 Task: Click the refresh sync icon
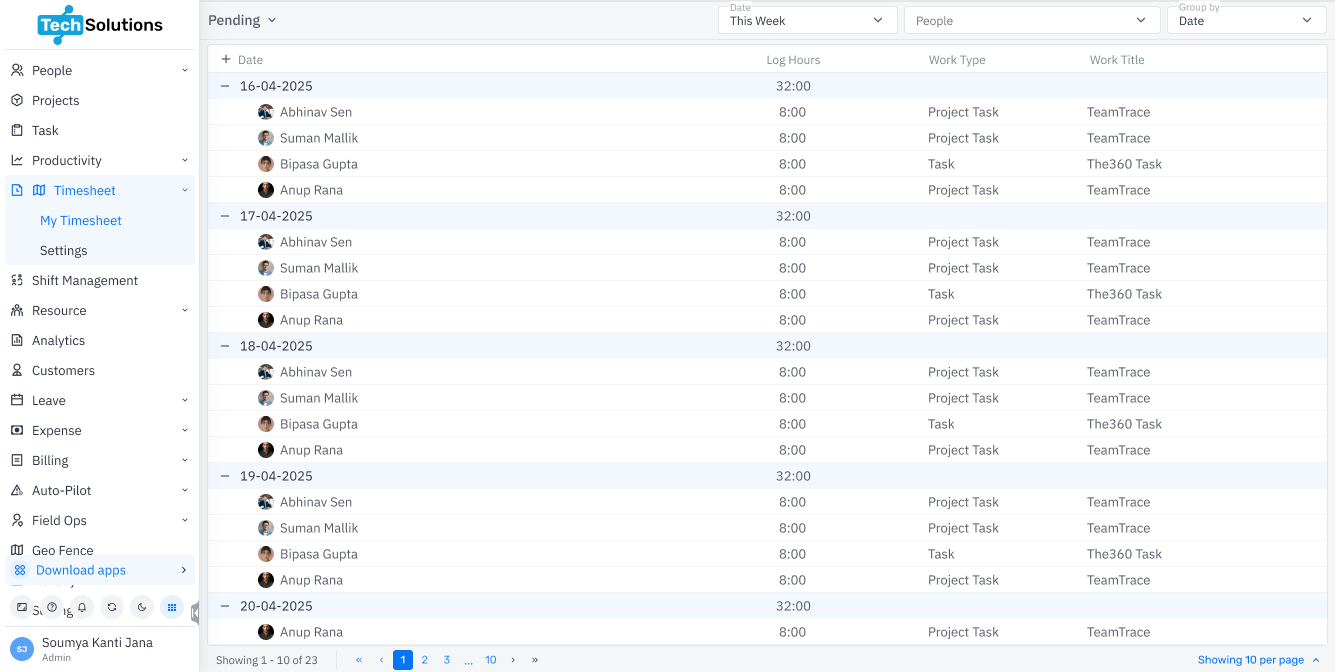coord(112,607)
